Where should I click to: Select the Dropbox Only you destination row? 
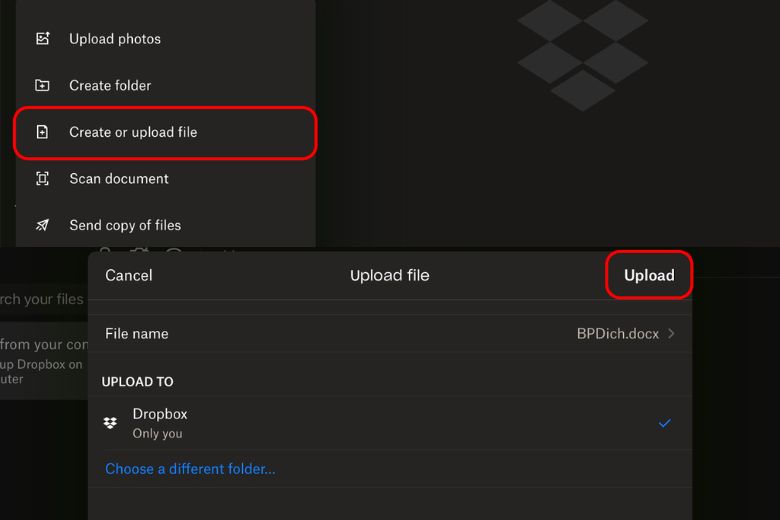point(390,423)
